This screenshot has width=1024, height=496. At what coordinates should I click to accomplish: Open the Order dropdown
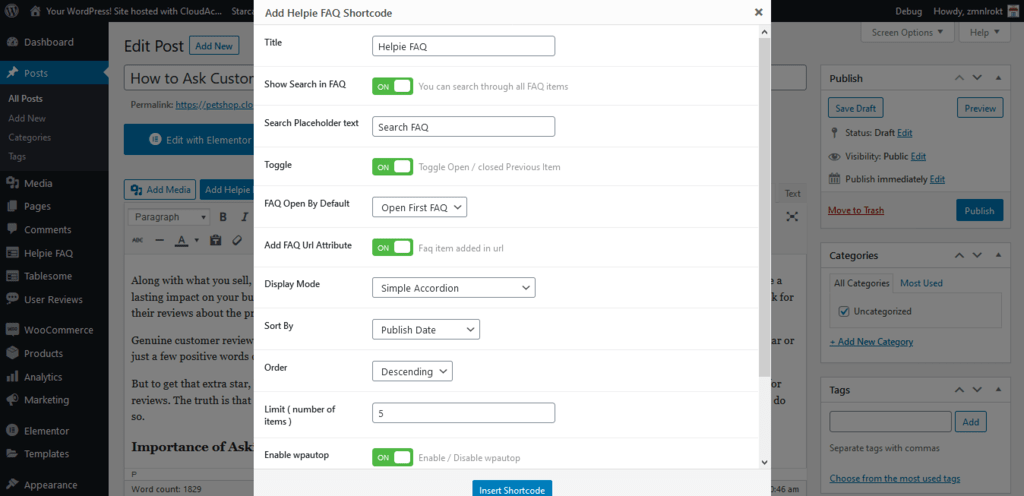pos(412,371)
